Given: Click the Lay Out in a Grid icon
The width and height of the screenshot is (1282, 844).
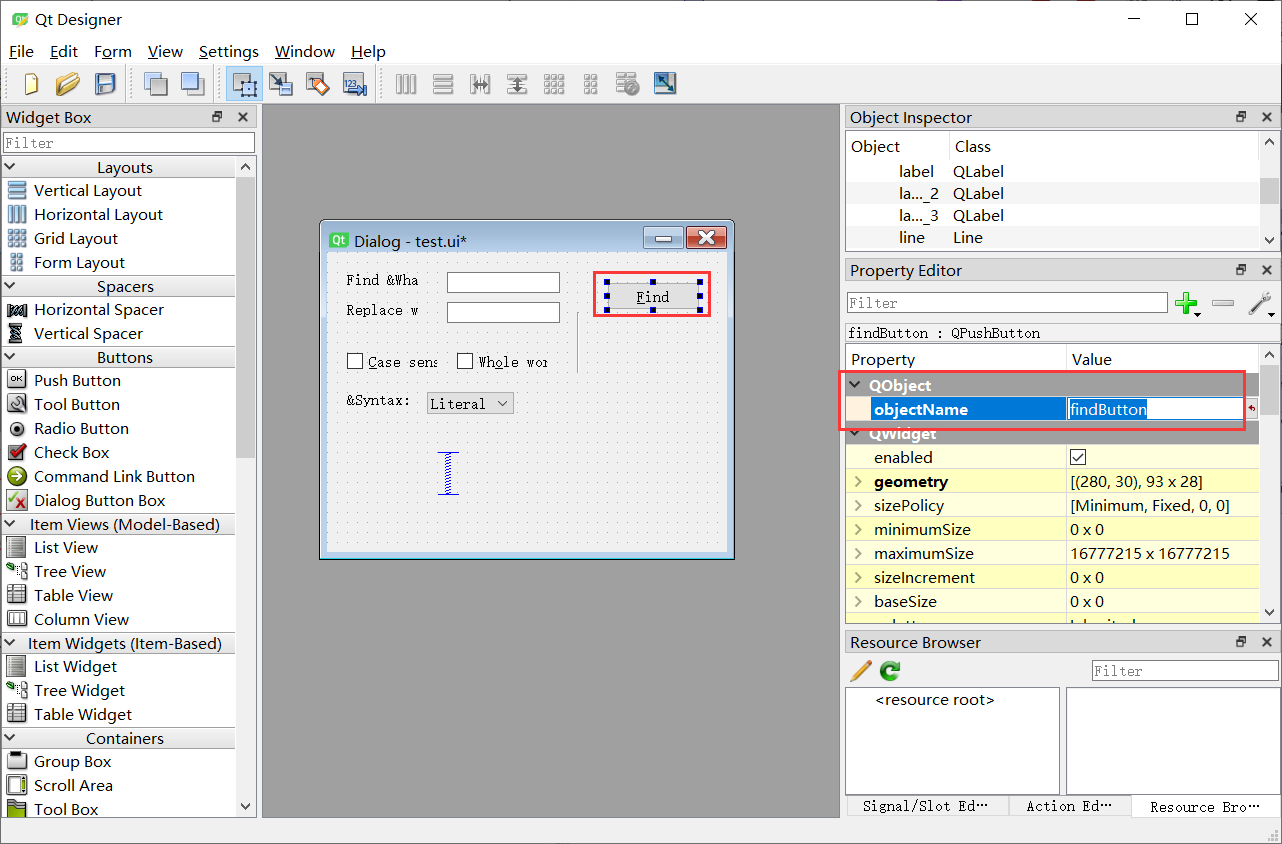Looking at the screenshot, I should pyautogui.click(x=554, y=84).
